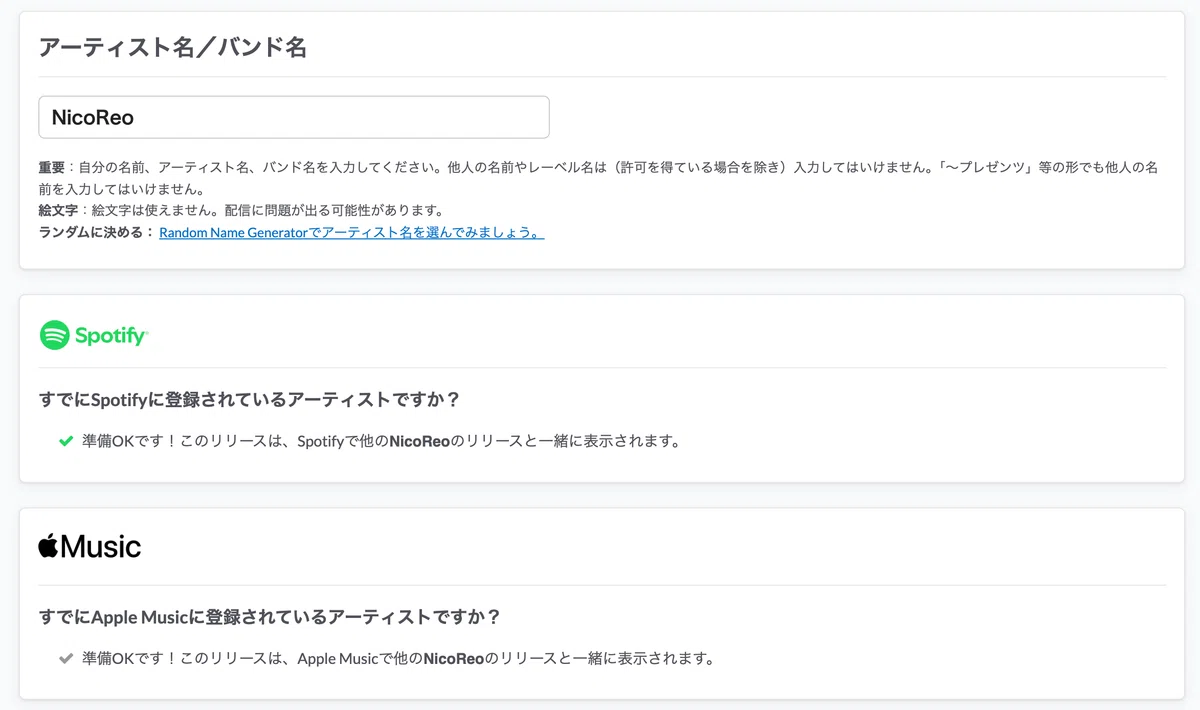
Task: Click the artist name input field containing NicoReo
Action: click(294, 117)
